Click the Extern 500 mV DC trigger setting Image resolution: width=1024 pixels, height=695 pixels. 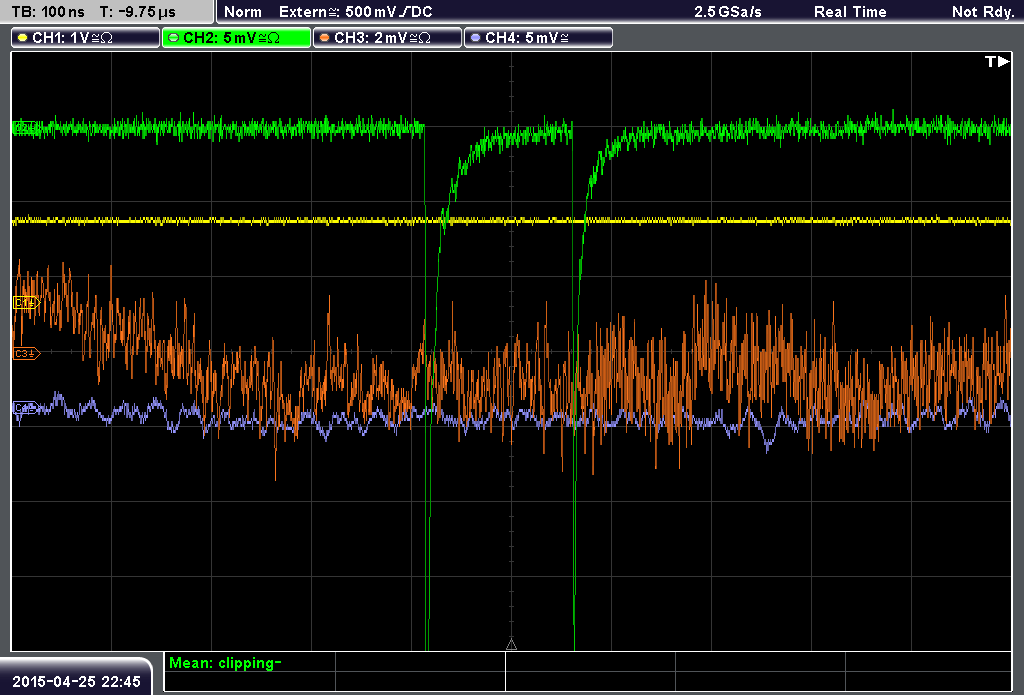click(355, 12)
